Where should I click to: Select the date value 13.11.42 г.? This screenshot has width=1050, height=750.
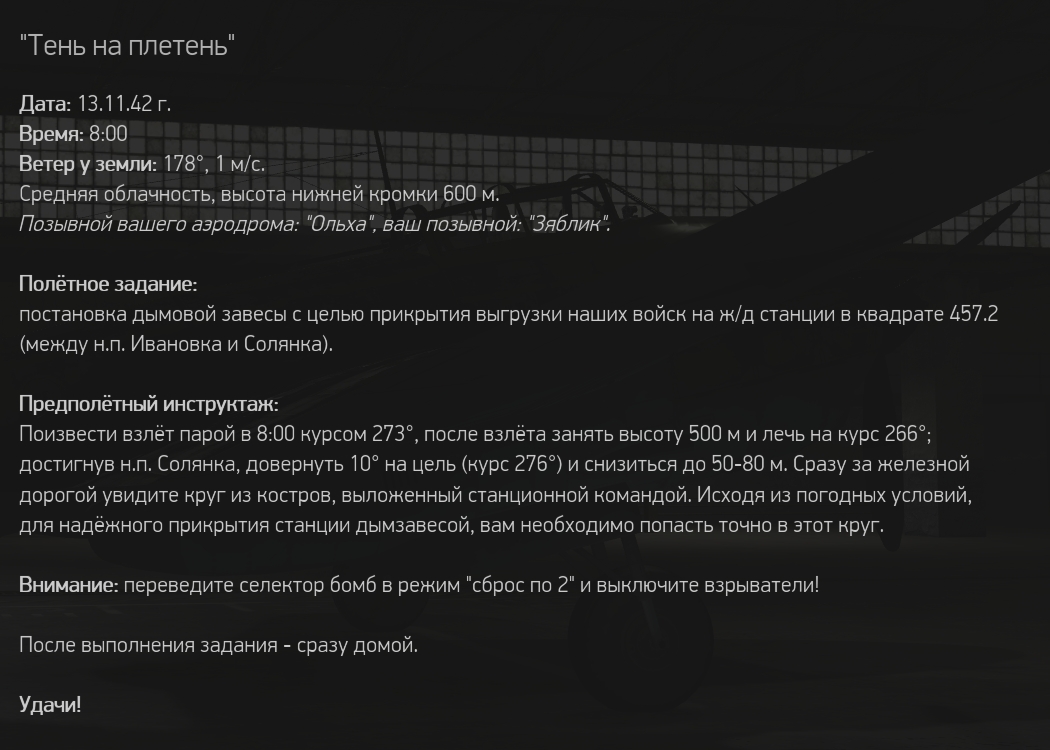(124, 104)
